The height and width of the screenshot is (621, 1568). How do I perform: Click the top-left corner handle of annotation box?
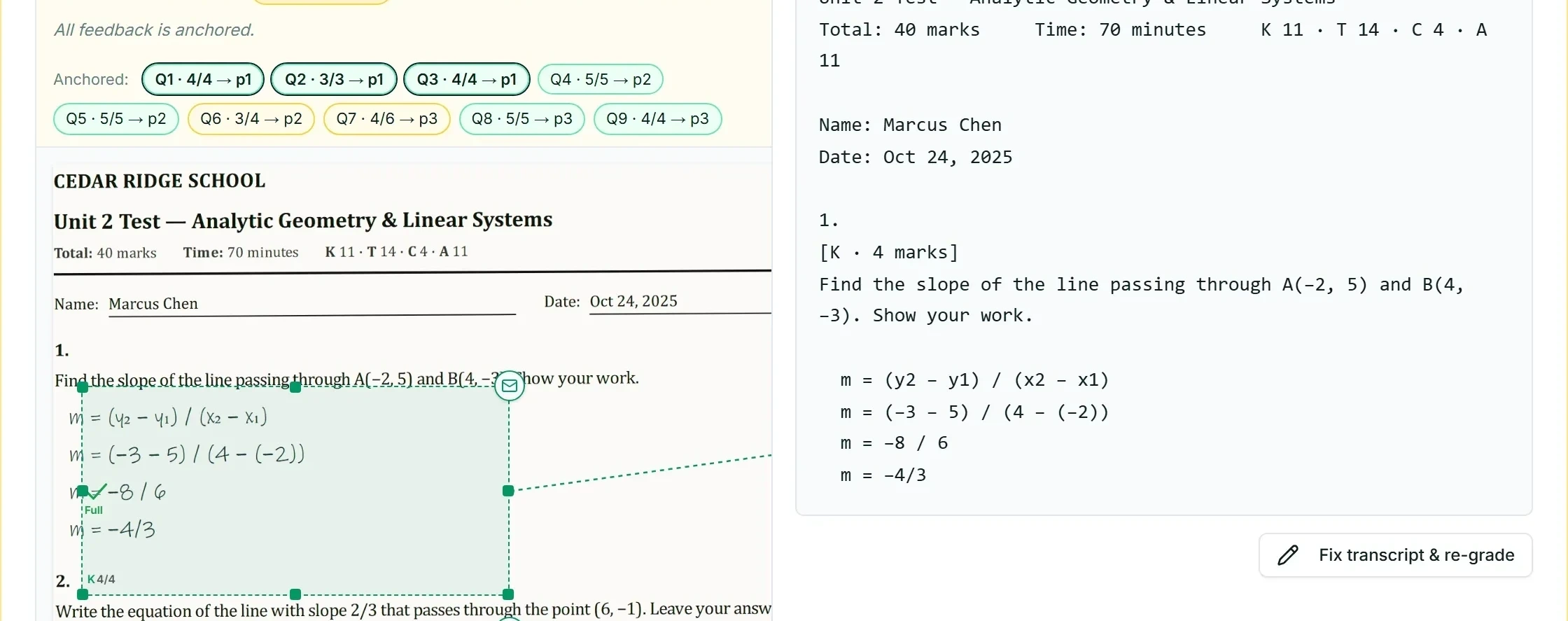coord(83,387)
